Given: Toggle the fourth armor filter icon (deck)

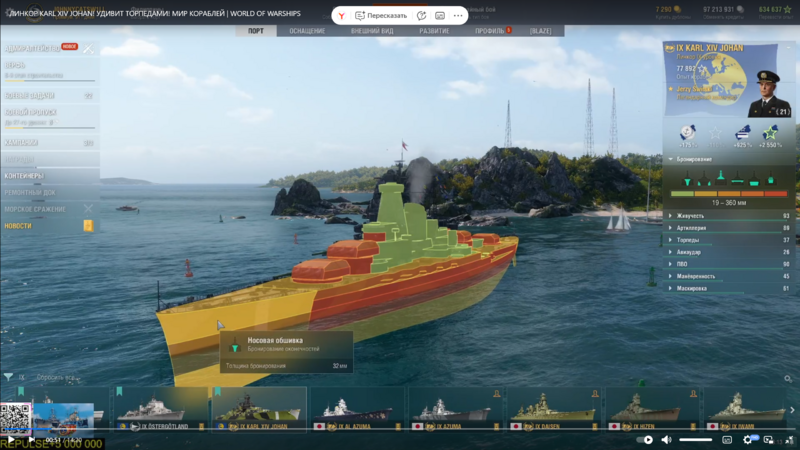Looking at the screenshot, I should 737,179.
